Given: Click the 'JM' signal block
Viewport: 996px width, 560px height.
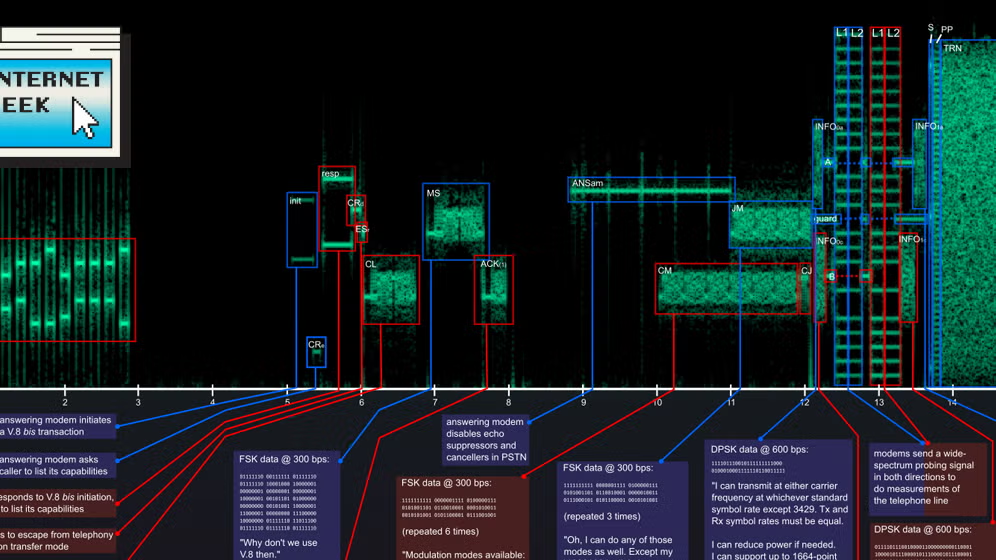Looking at the screenshot, I should click(770, 224).
